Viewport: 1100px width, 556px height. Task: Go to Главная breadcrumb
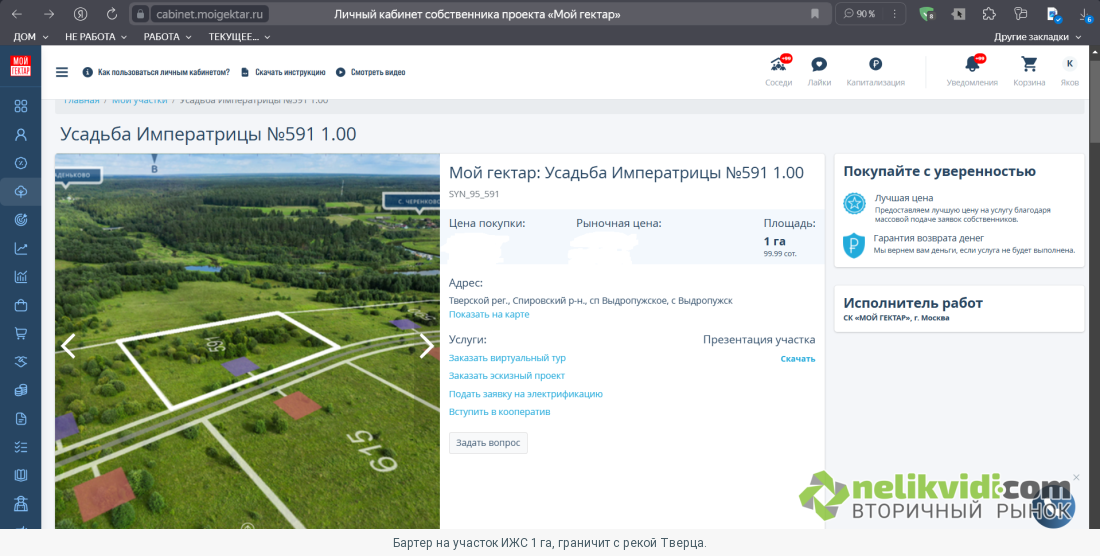[82, 100]
